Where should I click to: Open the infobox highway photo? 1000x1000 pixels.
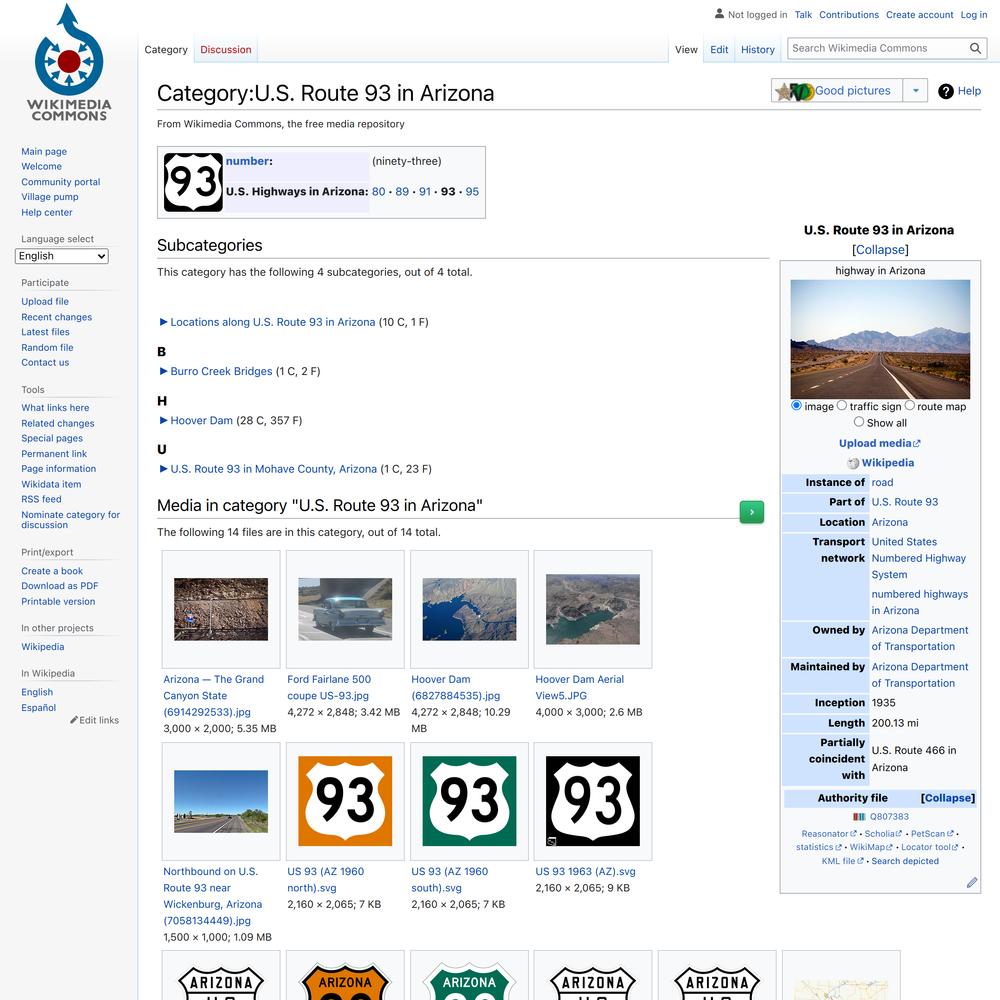click(880, 339)
